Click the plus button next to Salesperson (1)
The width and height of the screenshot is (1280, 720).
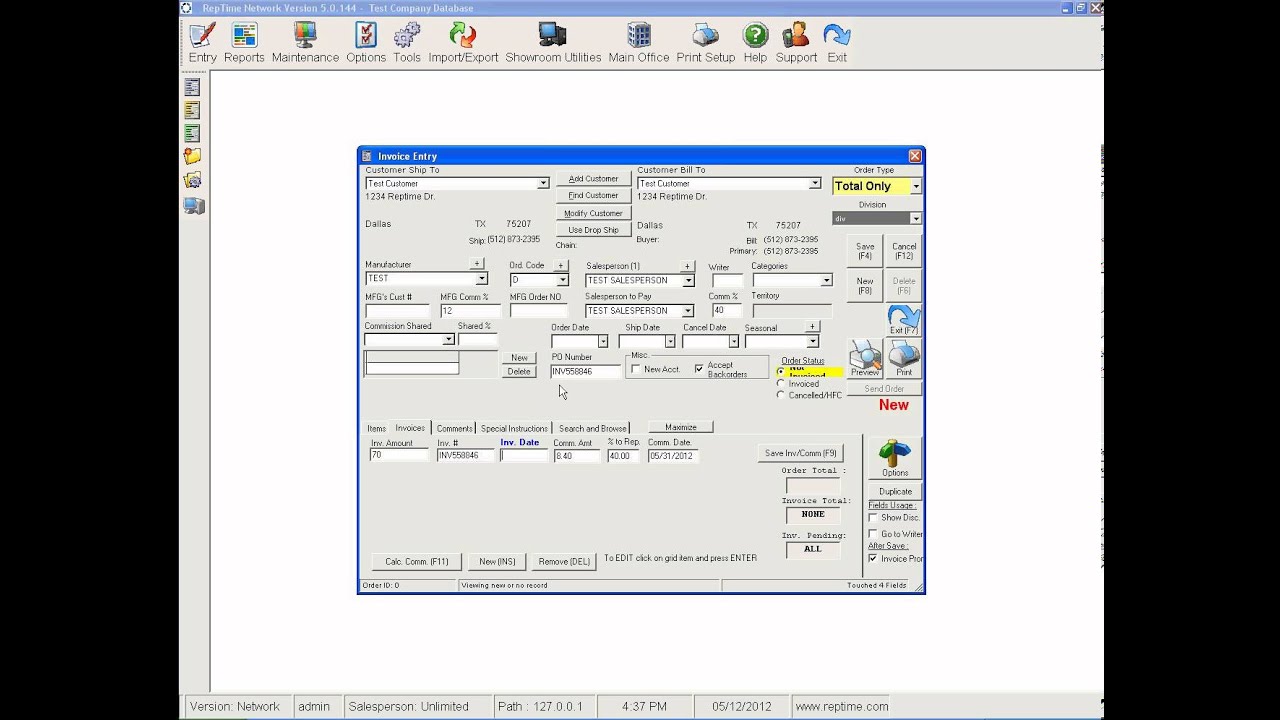[687, 266]
